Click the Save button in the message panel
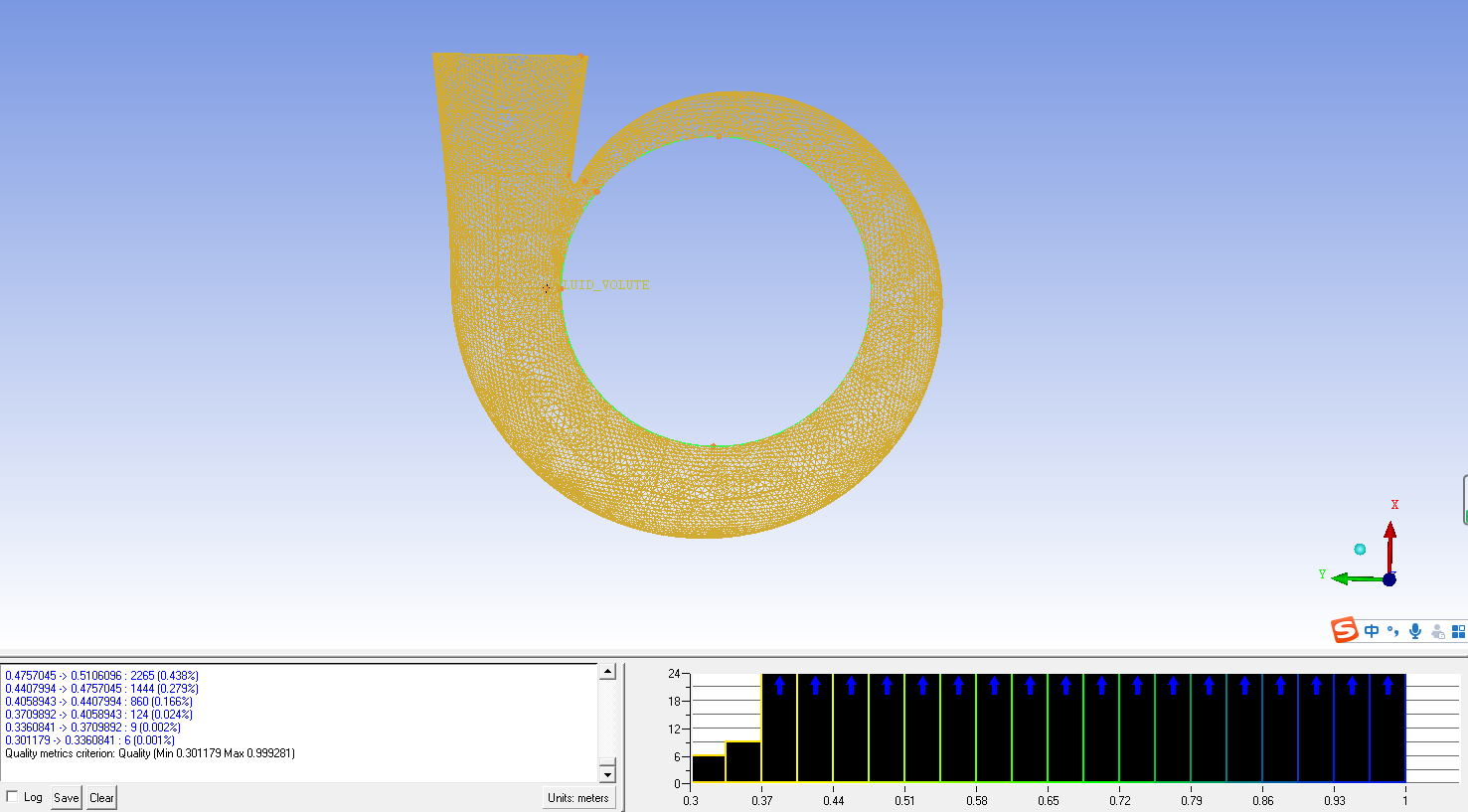 (x=66, y=798)
